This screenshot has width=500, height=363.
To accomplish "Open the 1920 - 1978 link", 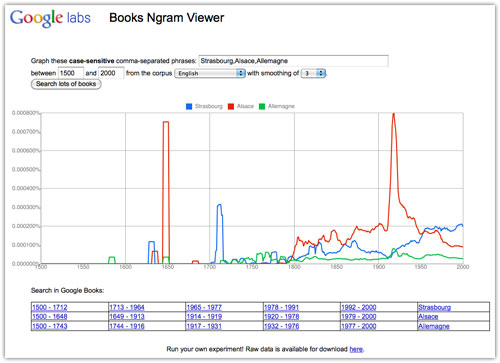I will pos(281,317).
